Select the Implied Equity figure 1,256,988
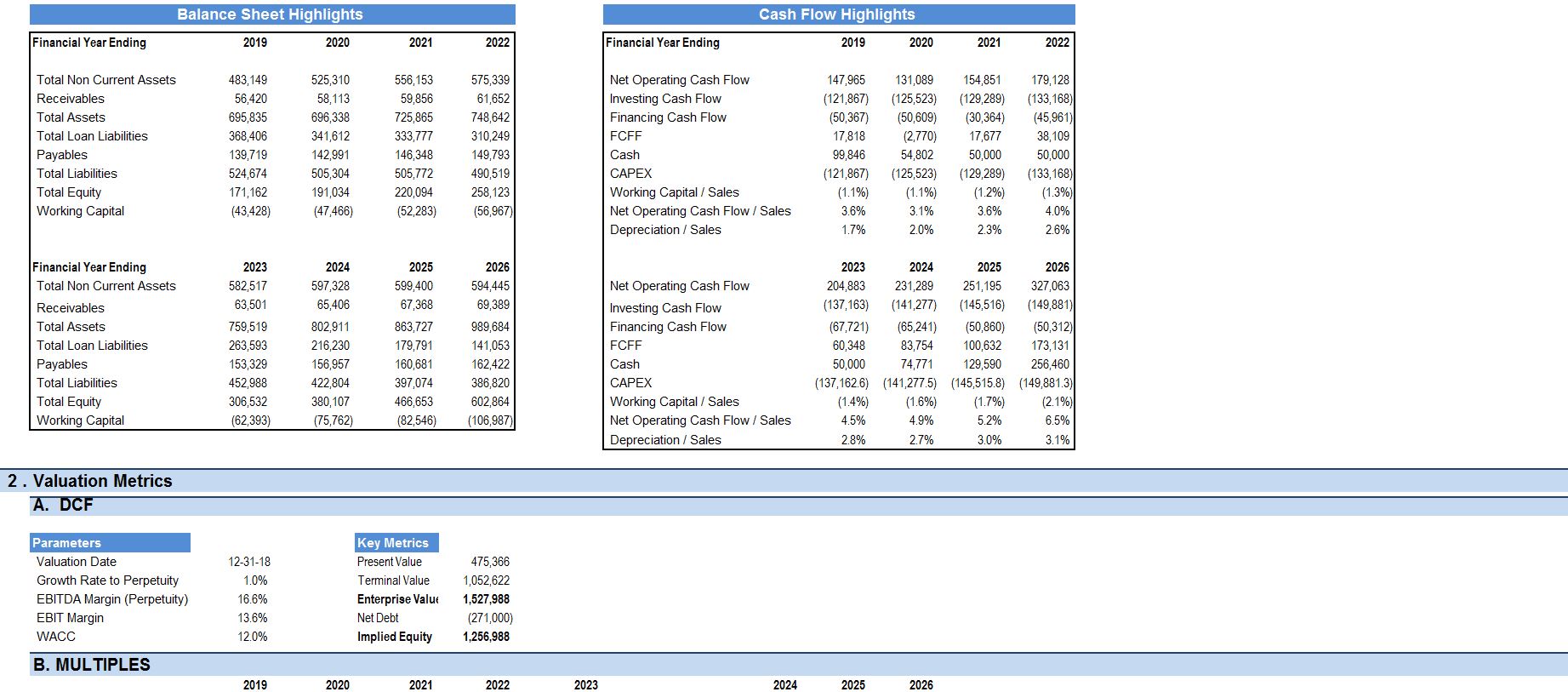 pos(486,637)
